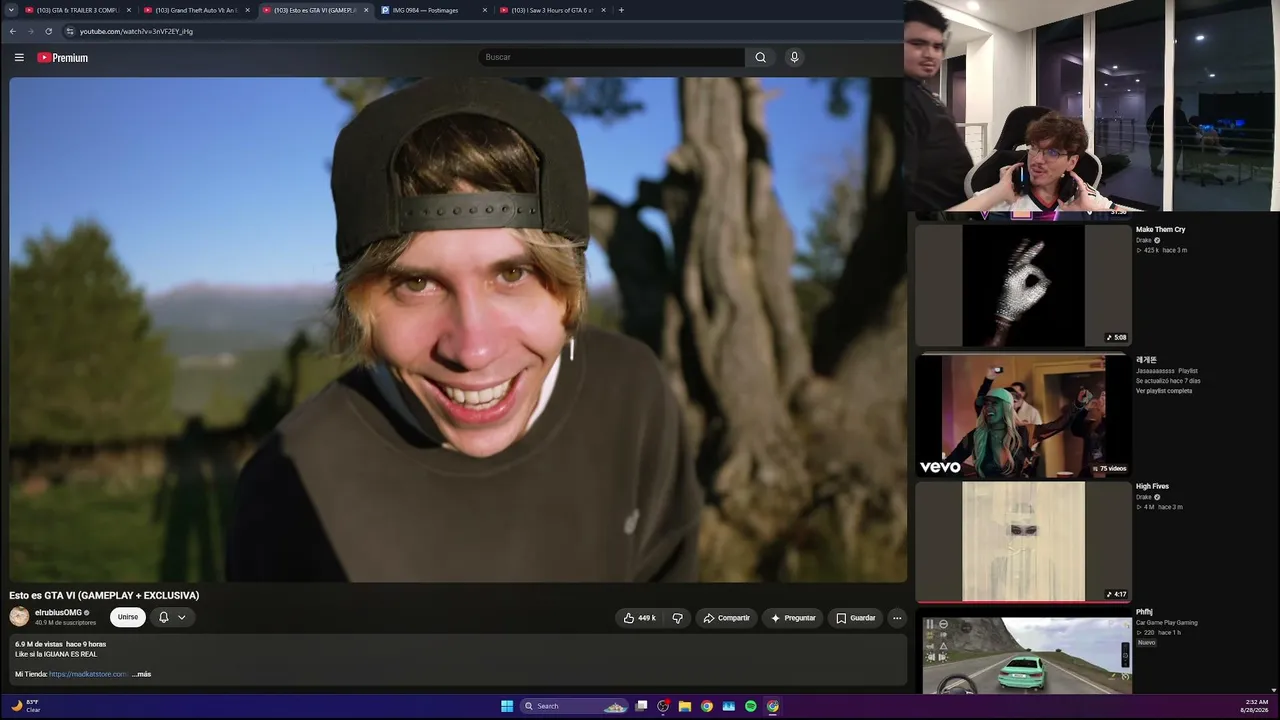The width and height of the screenshot is (1280, 720).
Task: Click the Guardar save button
Action: [856, 618]
